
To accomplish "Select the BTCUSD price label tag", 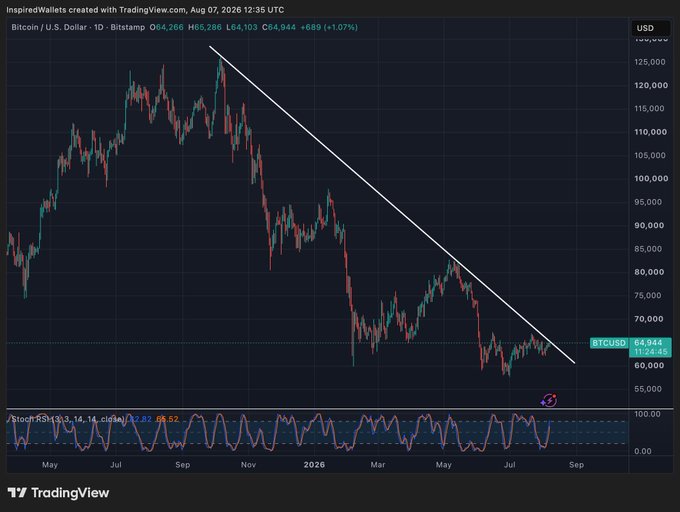I will (609, 343).
